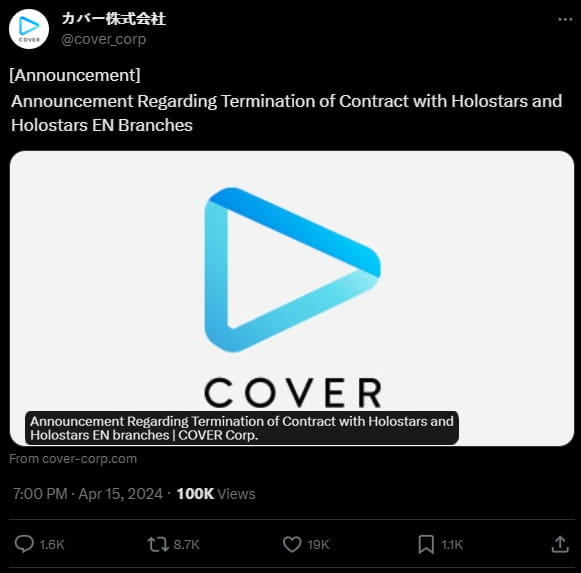Image resolution: width=581 pixels, height=573 pixels.
Task: Click the 8.7K reposts count
Action: point(186,544)
